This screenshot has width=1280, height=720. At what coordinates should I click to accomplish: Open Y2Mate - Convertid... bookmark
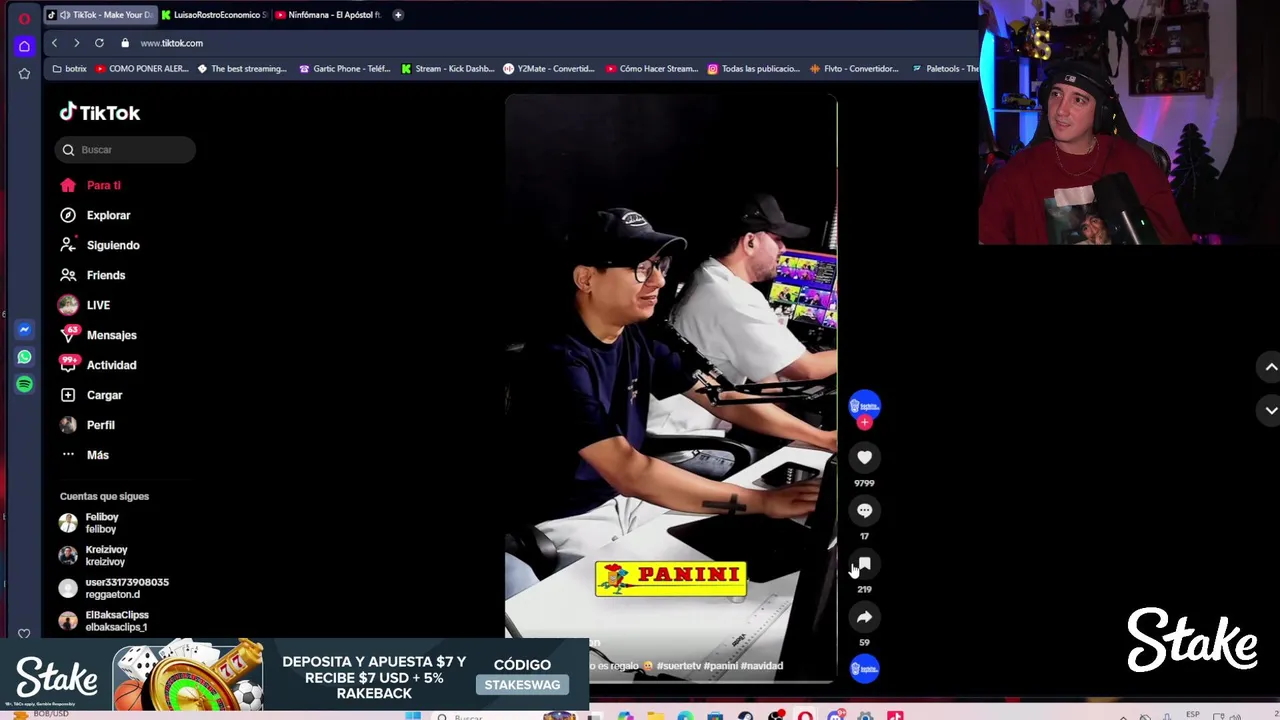point(549,69)
